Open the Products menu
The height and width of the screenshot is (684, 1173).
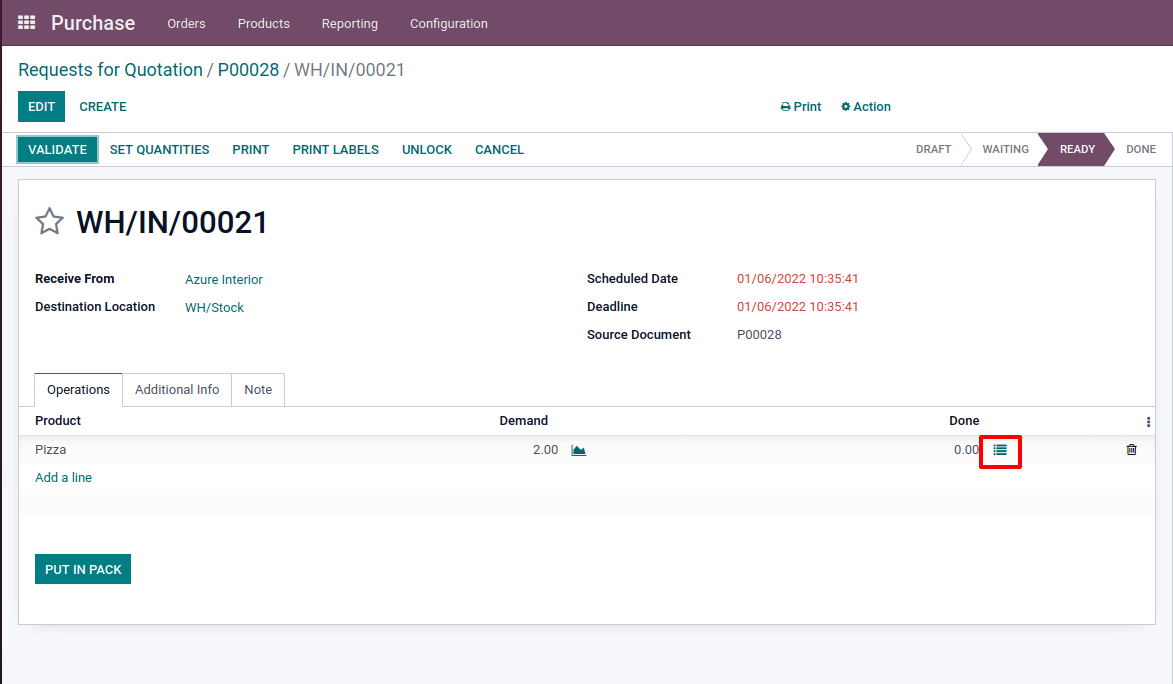(x=263, y=23)
